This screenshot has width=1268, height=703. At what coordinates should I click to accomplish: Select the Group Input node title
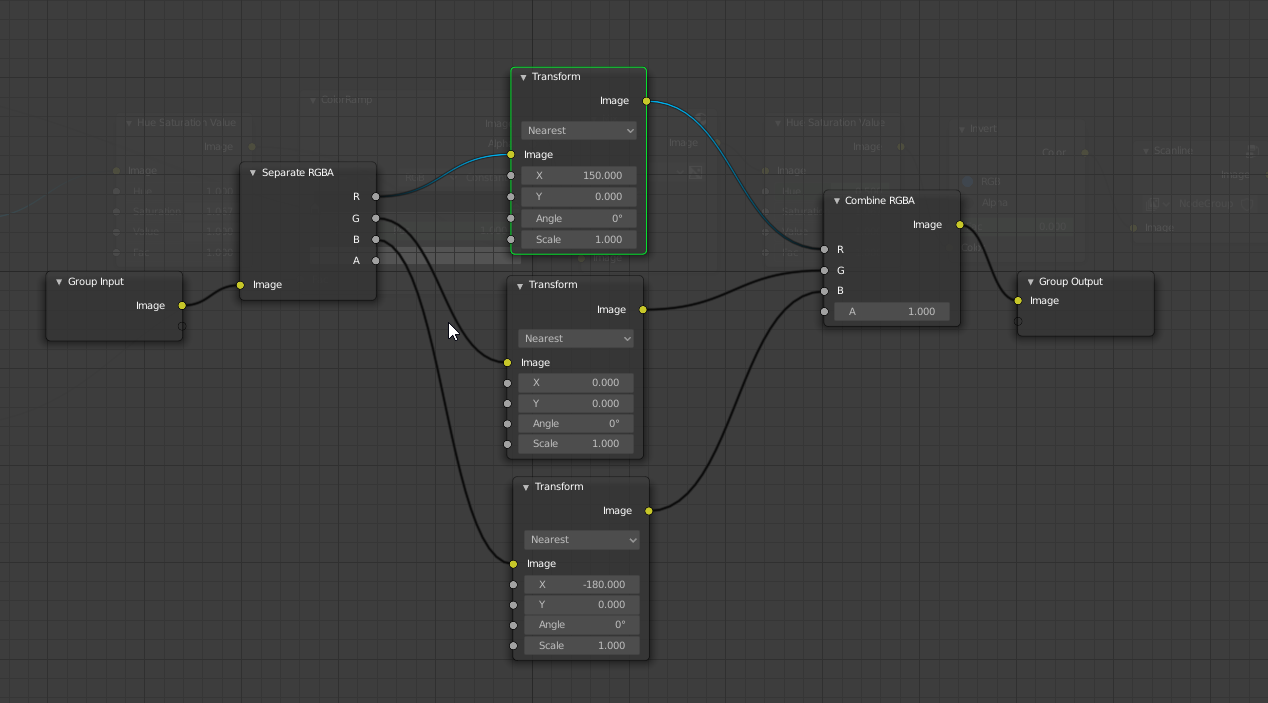(x=96, y=282)
